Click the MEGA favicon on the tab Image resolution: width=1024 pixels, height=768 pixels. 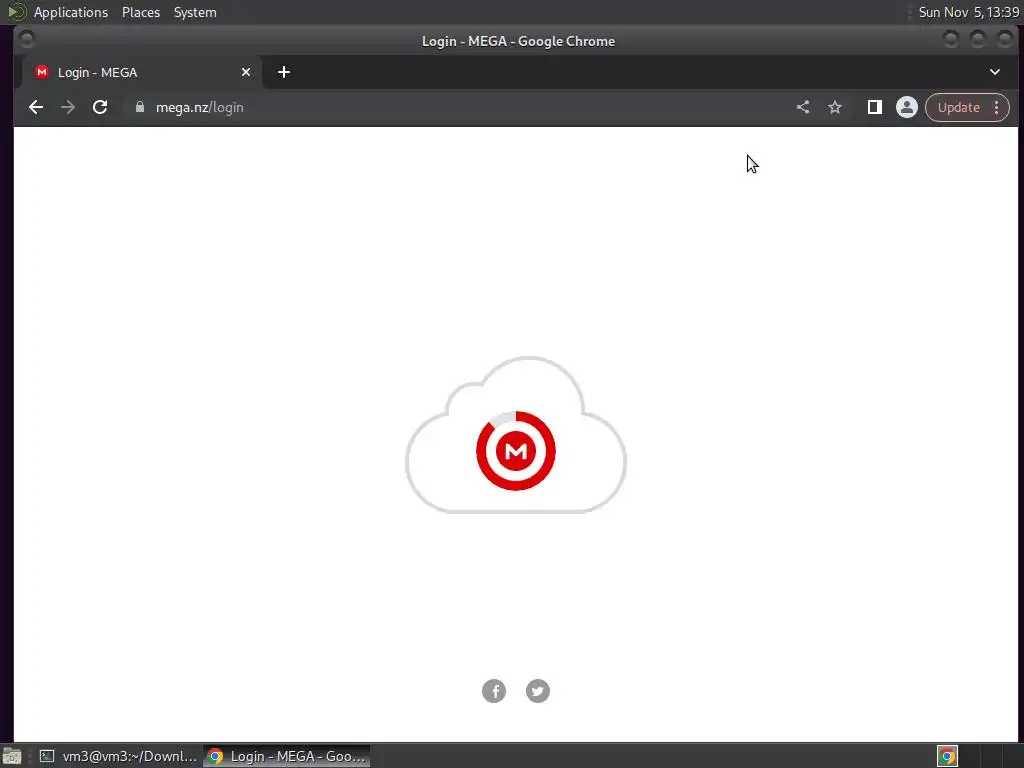click(x=42, y=72)
